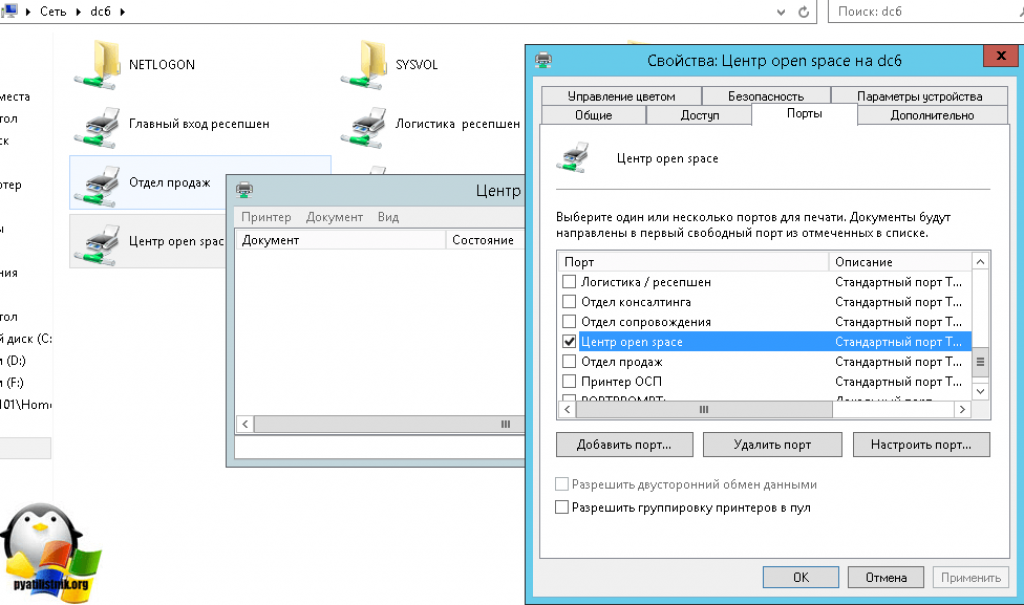Screen dimensions: 1024x605
Task: Click the Состояние column header in print queue
Action: [x=485, y=240]
